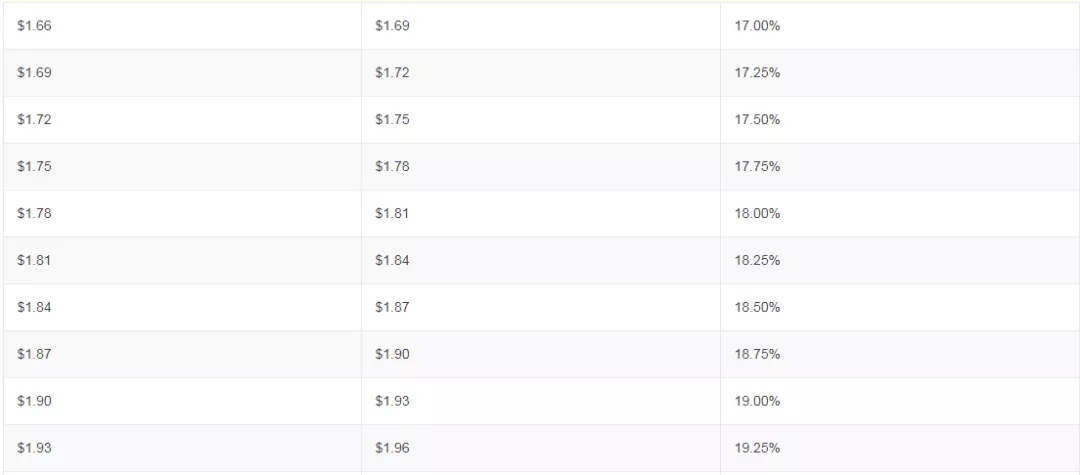The height and width of the screenshot is (475, 1080).
Task: Click $1.81 in the 18.00% row
Action: click(392, 214)
